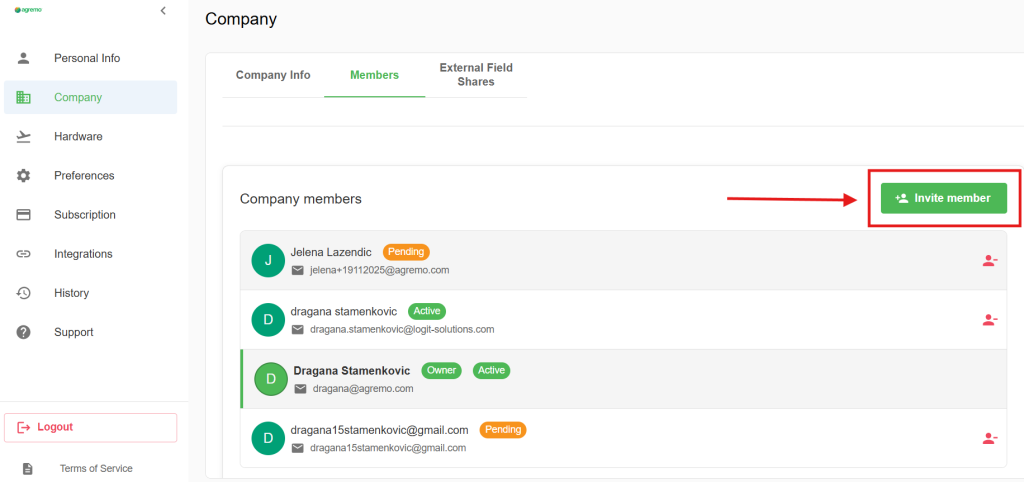1024x482 pixels.
Task: Click Dragana Stamenkovic owner avatar
Action: click(x=270, y=379)
